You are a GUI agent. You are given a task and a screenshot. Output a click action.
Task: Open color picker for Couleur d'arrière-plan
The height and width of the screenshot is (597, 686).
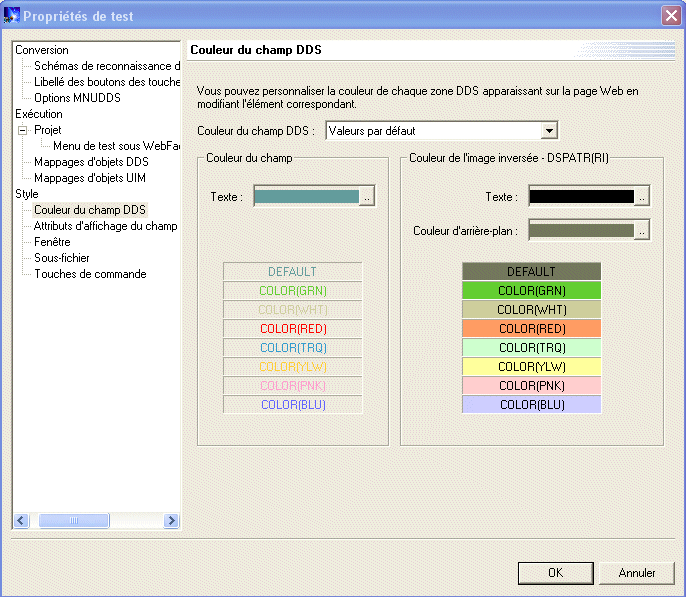[641, 230]
